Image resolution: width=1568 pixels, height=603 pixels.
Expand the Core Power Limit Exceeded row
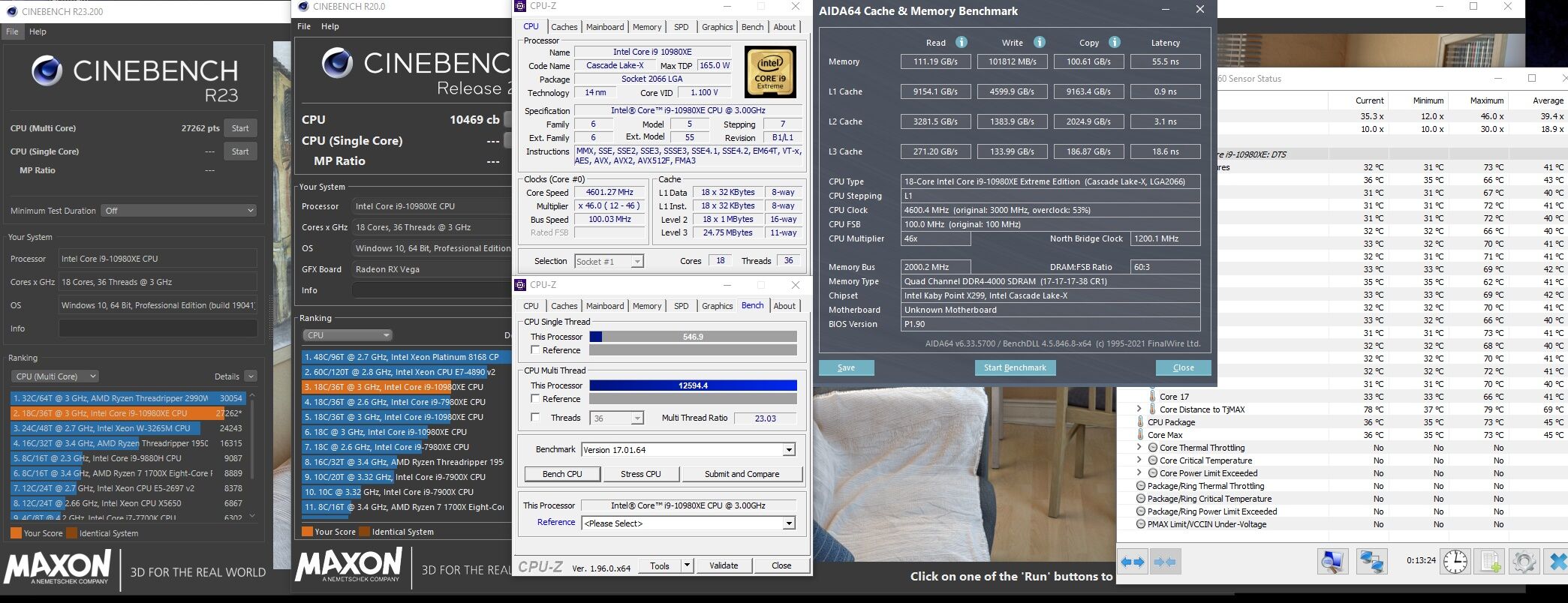click(x=1139, y=472)
